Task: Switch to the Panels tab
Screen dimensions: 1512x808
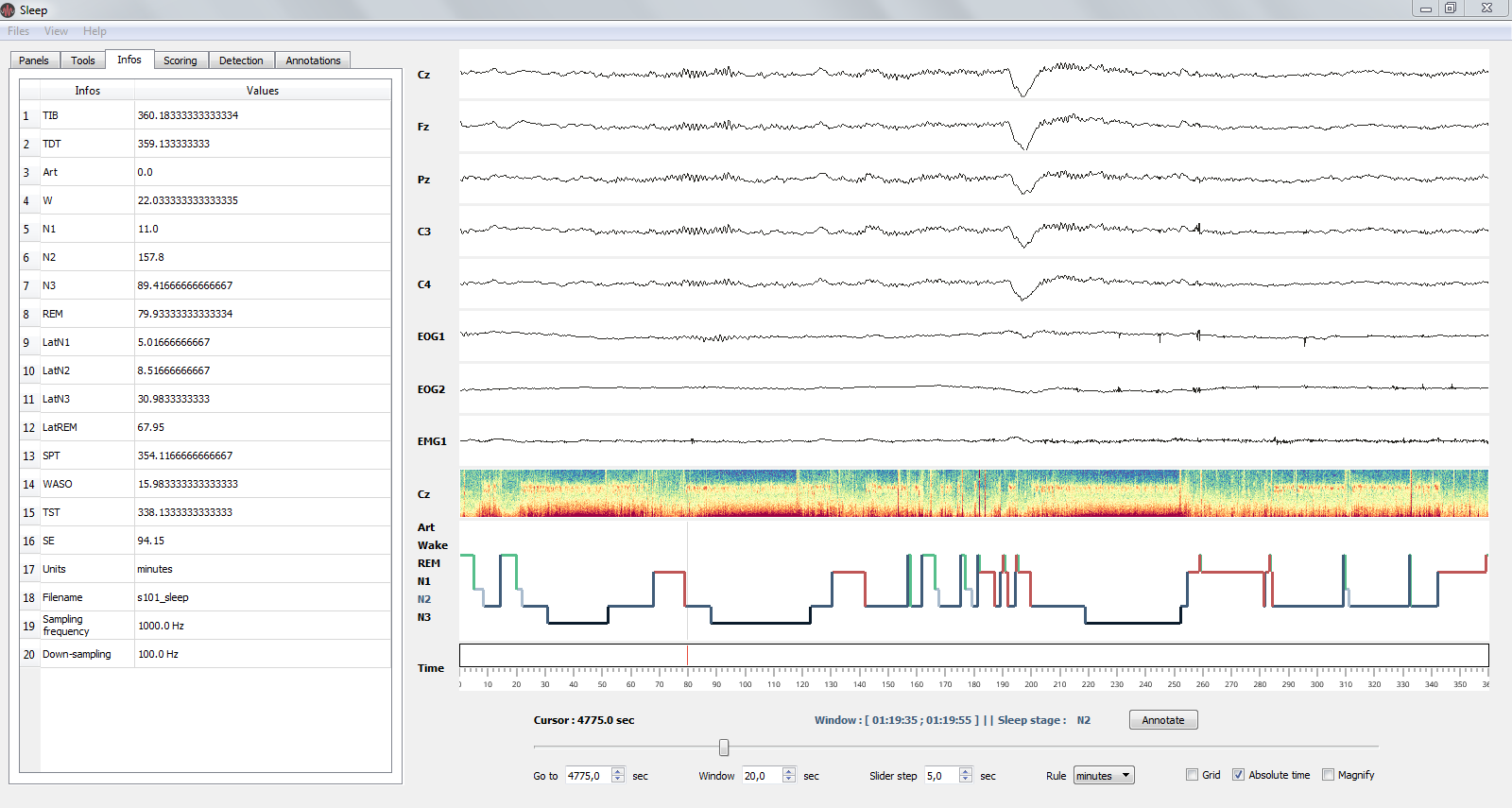Action: click(34, 60)
